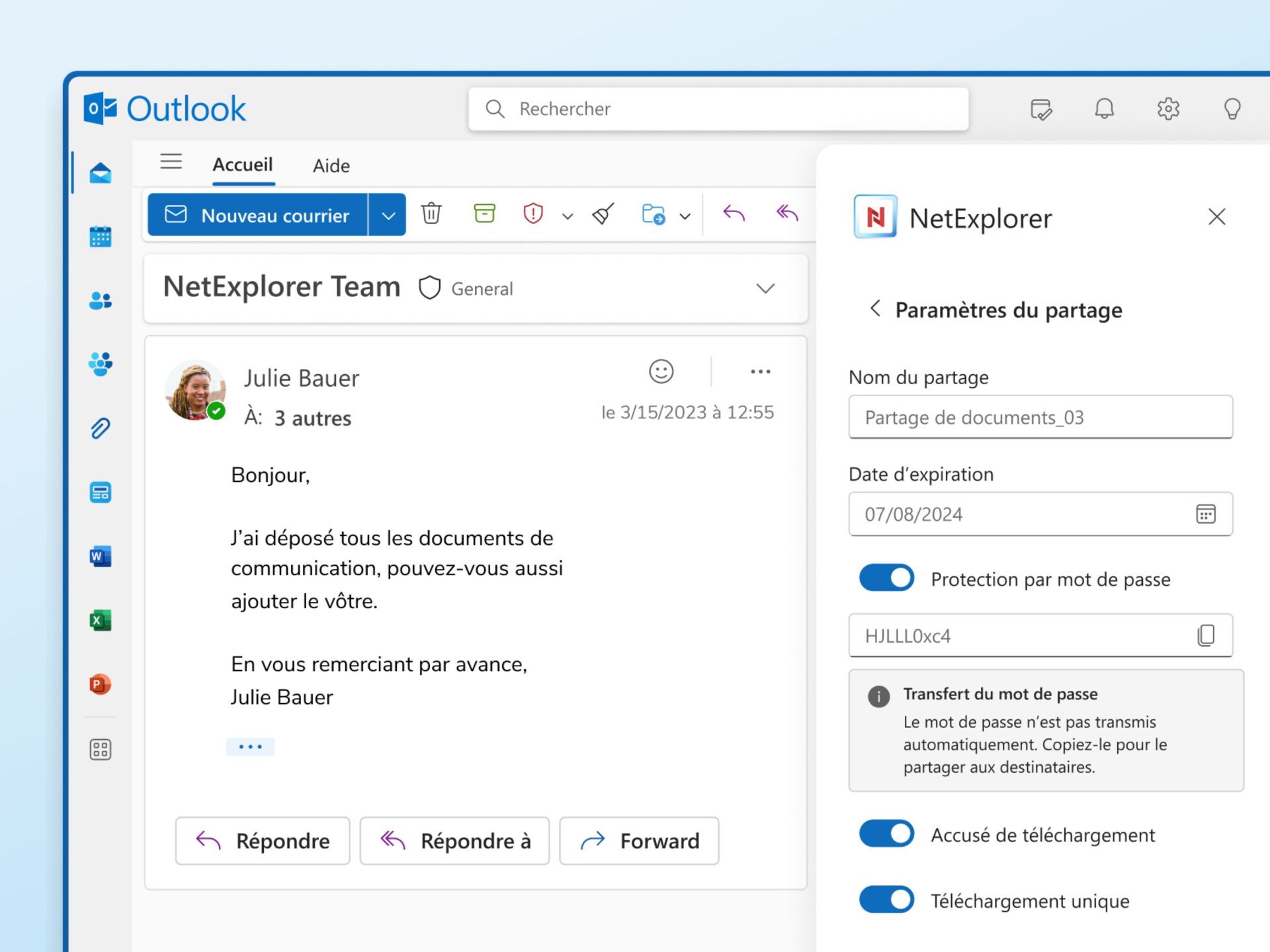This screenshot has height=952, width=1270.
Task: Expand the Report shield dropdown arrow
Action: coord(568,216)
